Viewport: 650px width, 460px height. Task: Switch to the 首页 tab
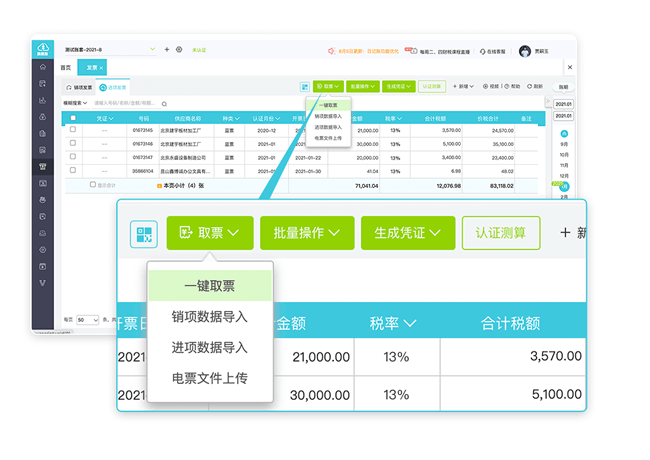[x=66, y=68]
